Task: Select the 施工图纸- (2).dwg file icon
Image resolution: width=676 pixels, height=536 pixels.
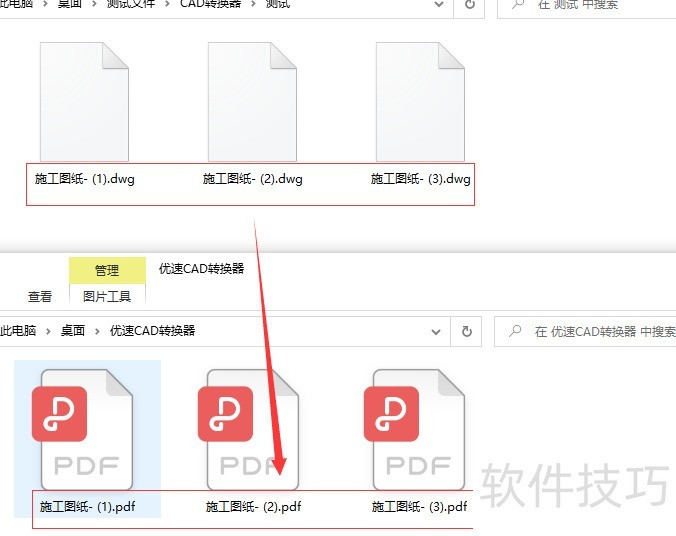Action: 252,101
